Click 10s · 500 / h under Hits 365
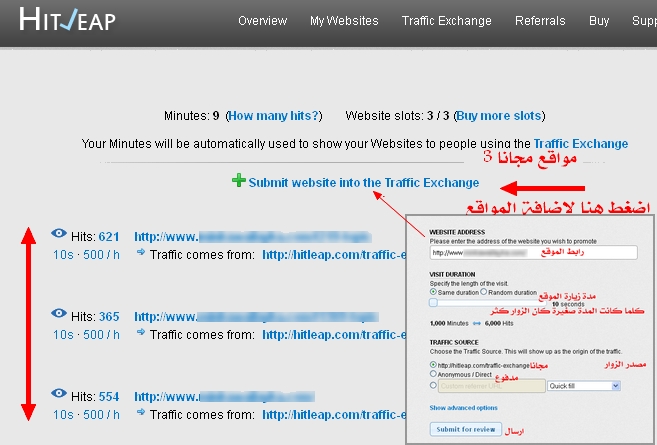Viewport: 657px width, 445px height. point(86,335)
